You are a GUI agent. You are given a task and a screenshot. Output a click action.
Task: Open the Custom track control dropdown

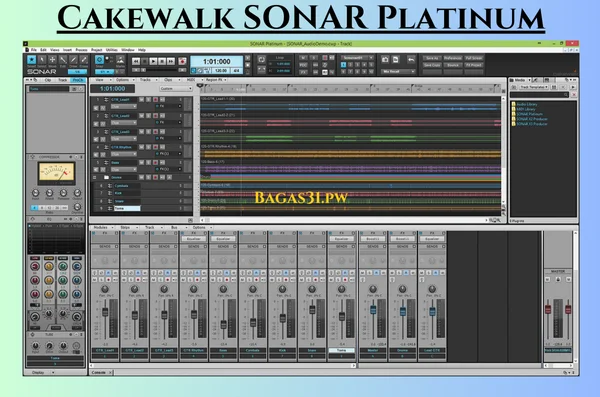(x=176, y=88)
